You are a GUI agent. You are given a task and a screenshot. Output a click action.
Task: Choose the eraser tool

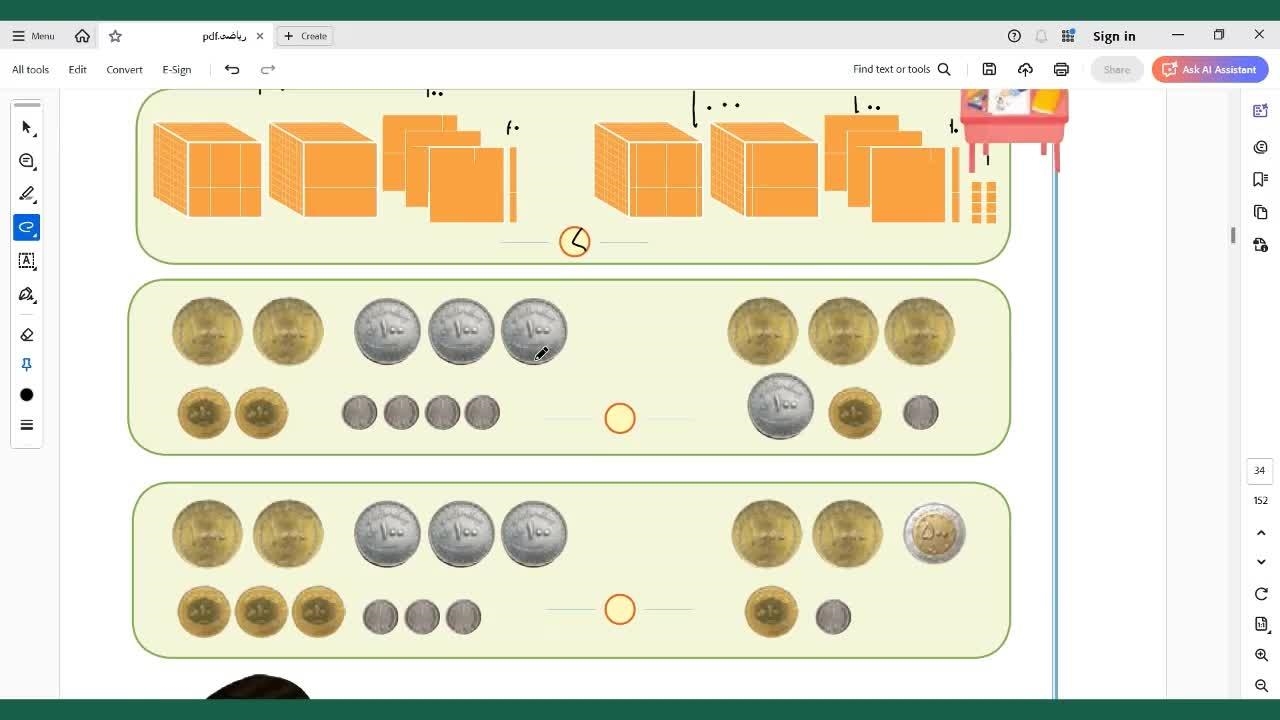27,335
